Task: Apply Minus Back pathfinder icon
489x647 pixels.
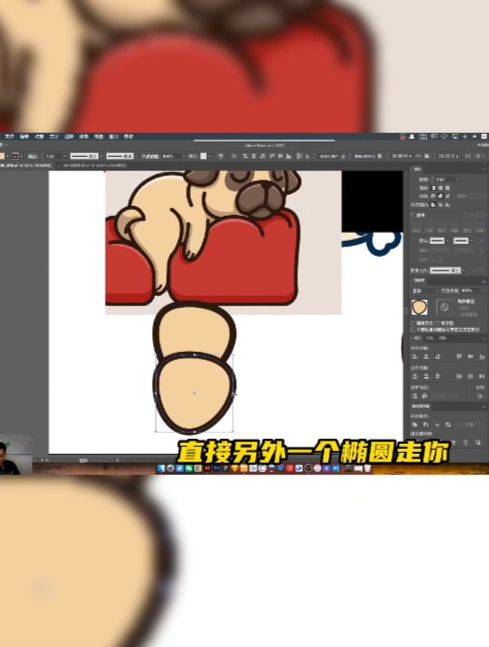Action: (478, 442)
